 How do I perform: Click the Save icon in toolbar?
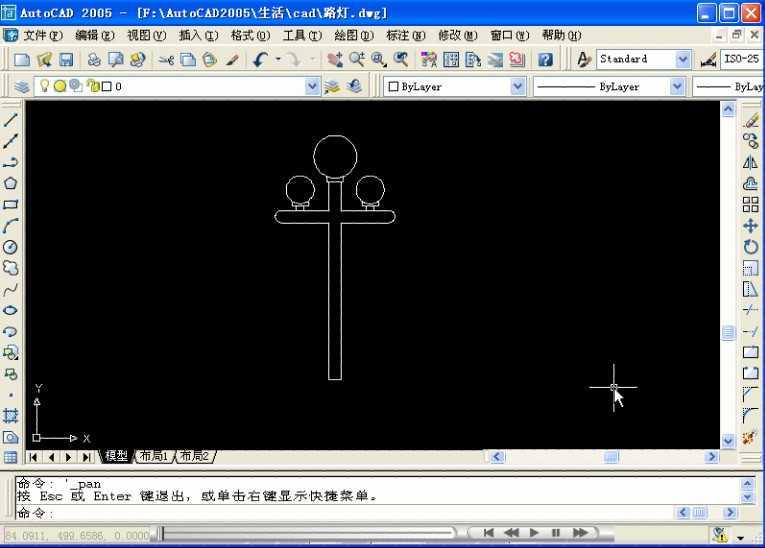(66, 60)
